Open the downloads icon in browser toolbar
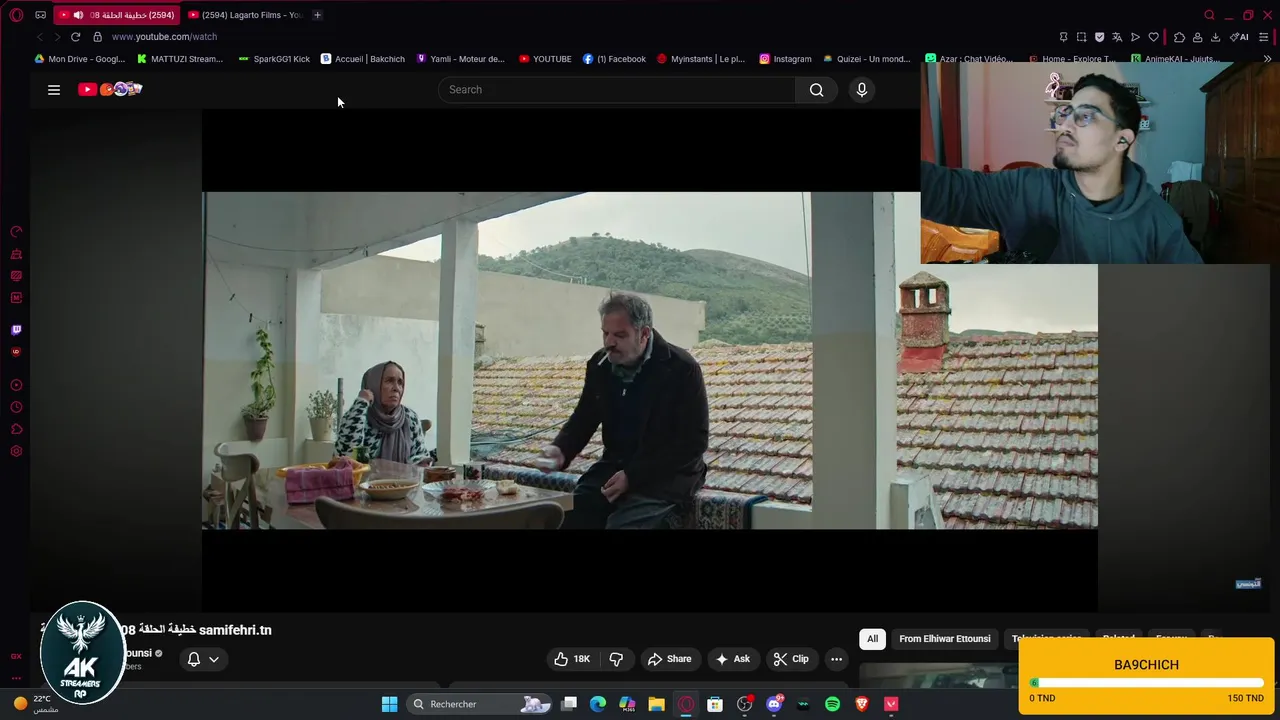Viewport: 1280px width, 720px height. (1215, 37)
